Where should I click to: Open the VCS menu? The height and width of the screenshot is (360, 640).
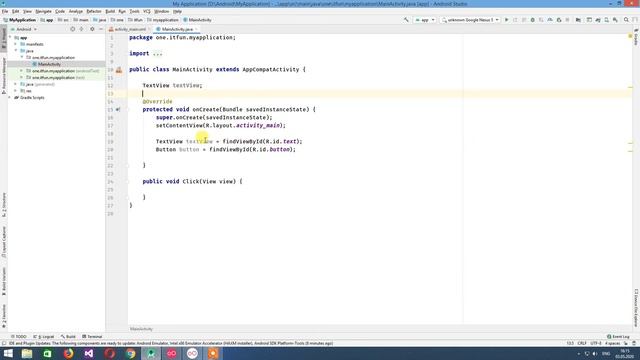147,11
